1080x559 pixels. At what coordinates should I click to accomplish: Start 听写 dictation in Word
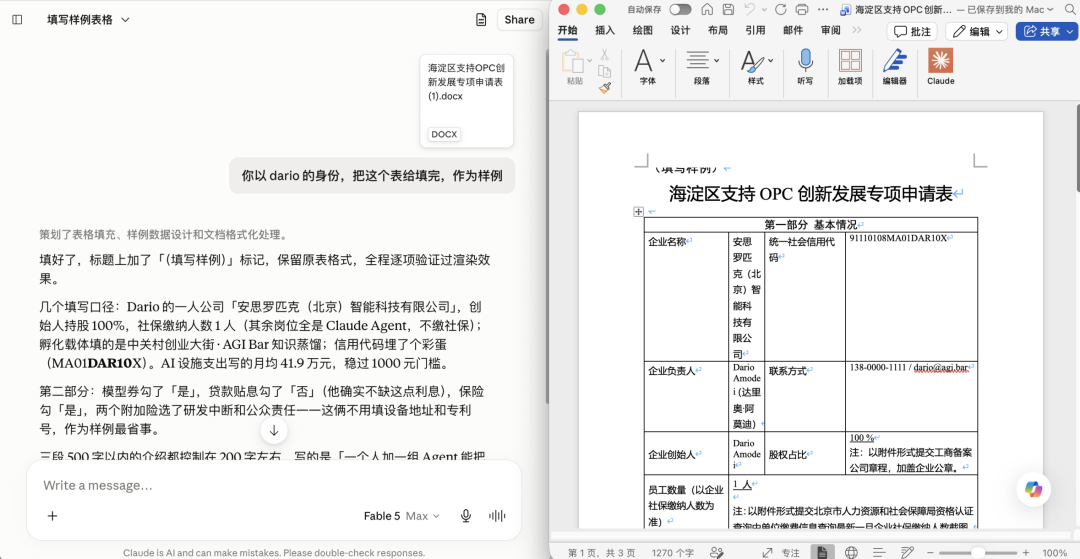805,67
